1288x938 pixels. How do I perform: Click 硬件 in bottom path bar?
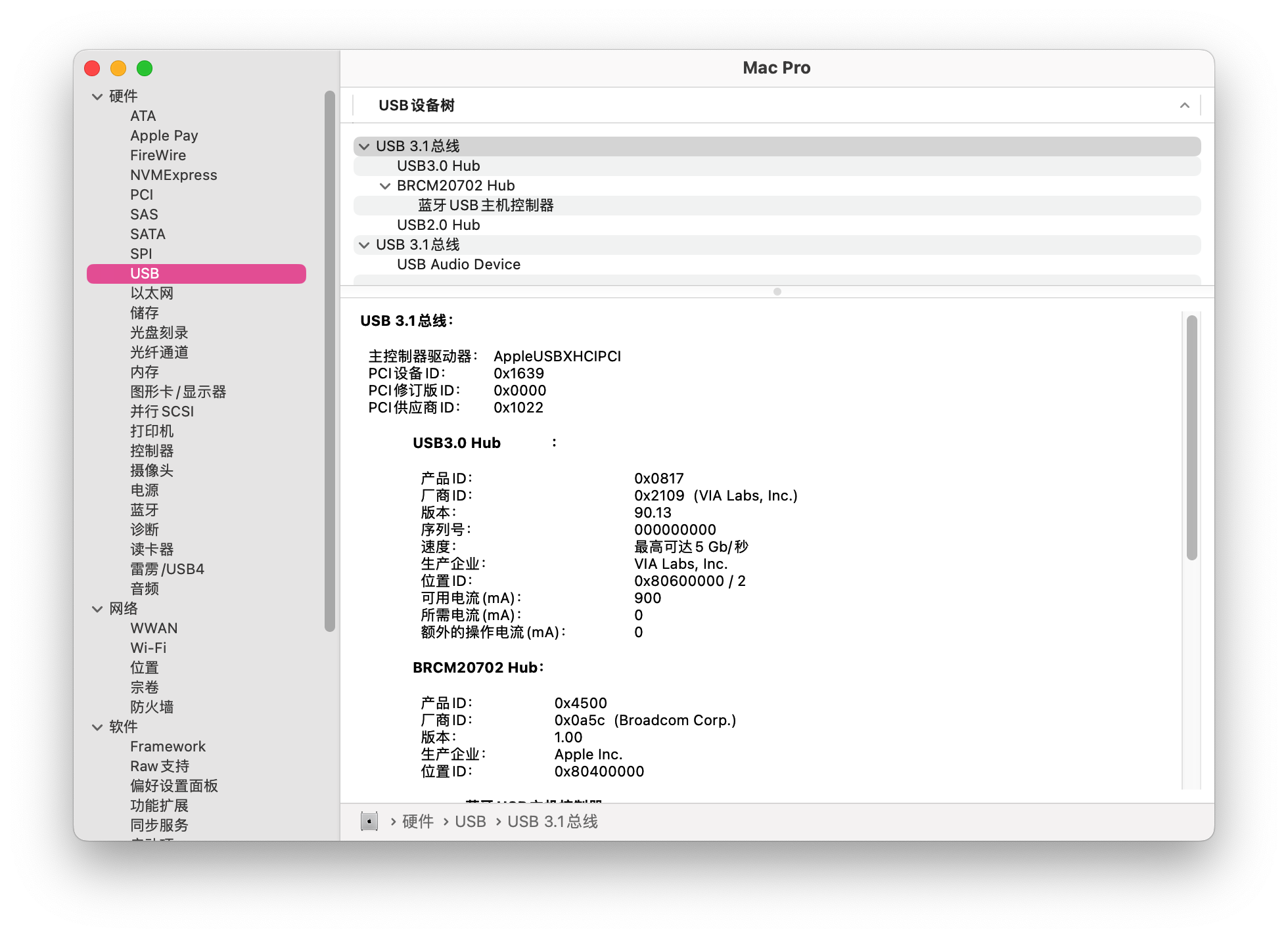[417, 822]
